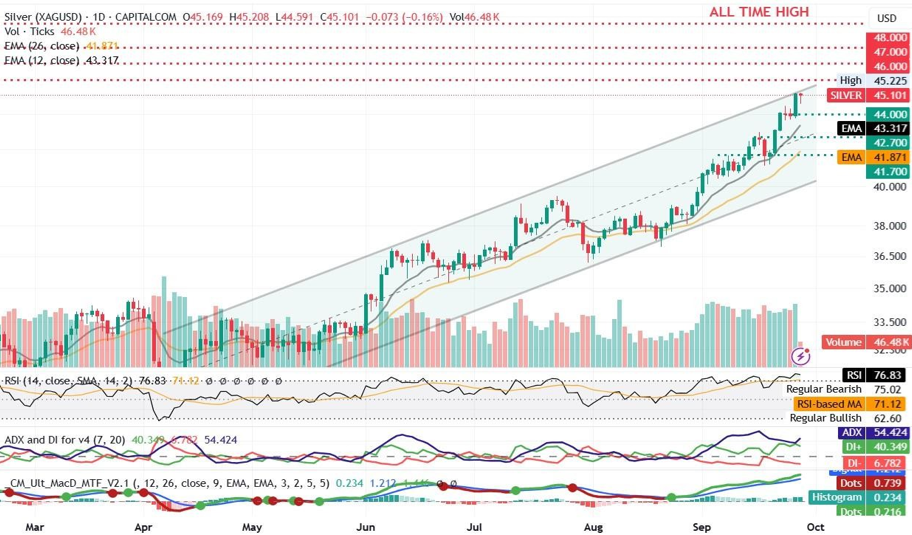
Task: Select the ALL TIME HIGH text annotation
Action: coord(758,12)
